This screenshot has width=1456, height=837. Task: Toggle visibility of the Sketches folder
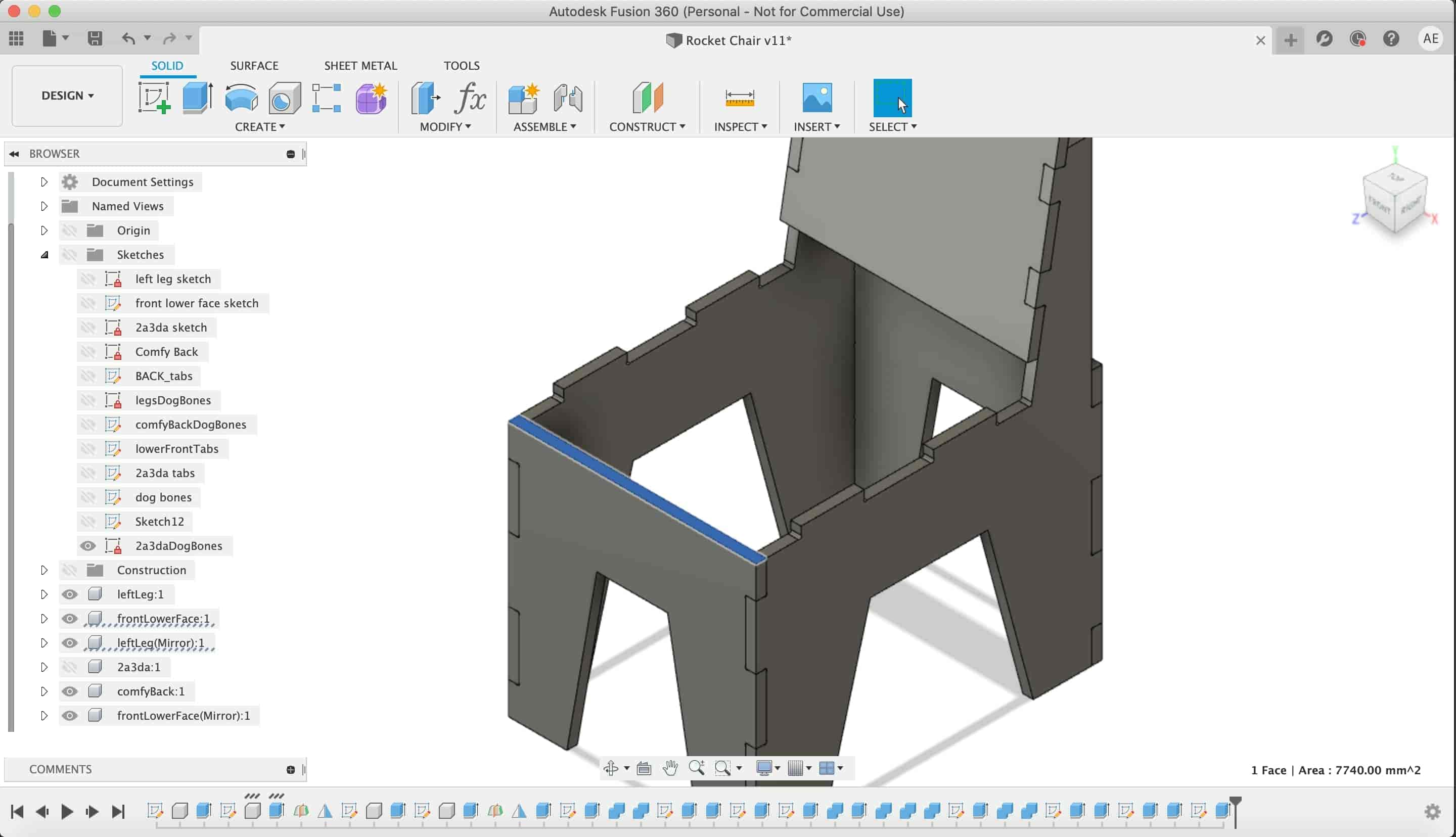pos(70,255)
